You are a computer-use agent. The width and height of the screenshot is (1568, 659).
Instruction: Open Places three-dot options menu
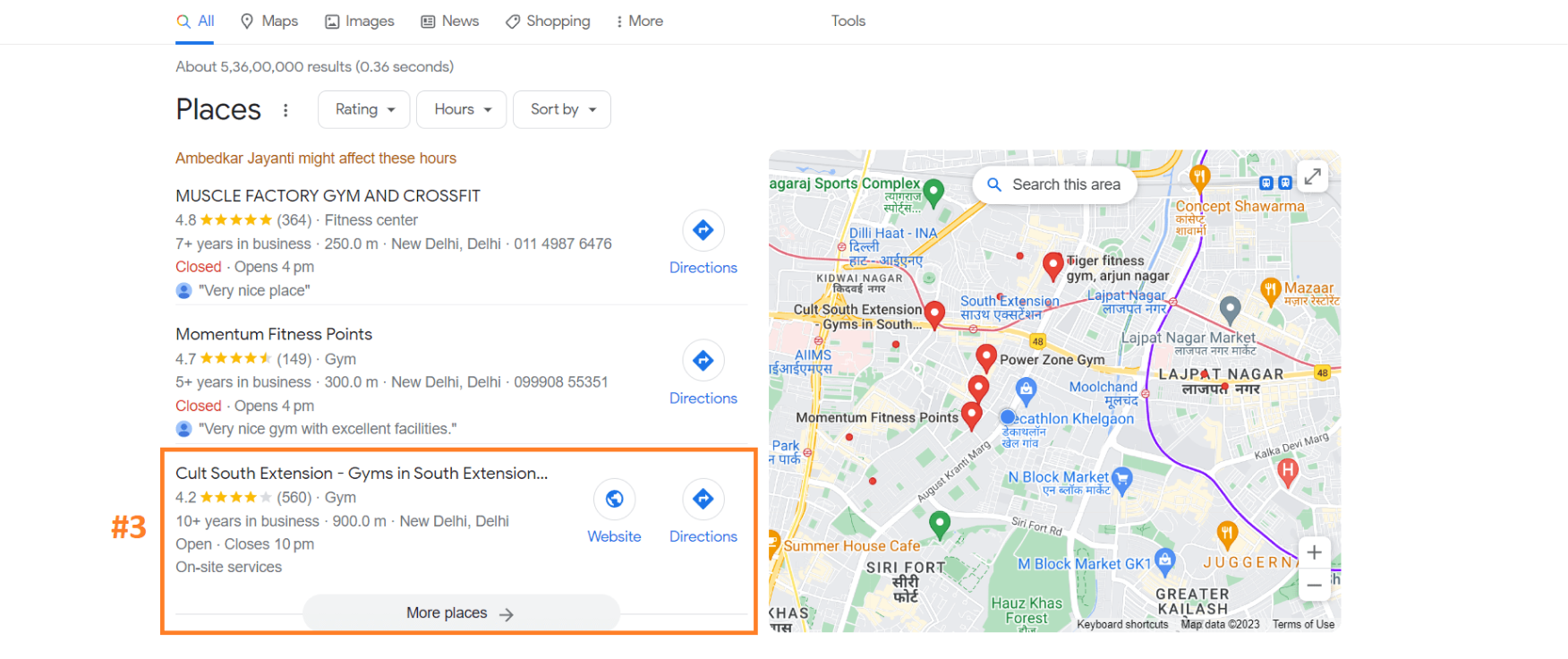click(x=285, y=110)
